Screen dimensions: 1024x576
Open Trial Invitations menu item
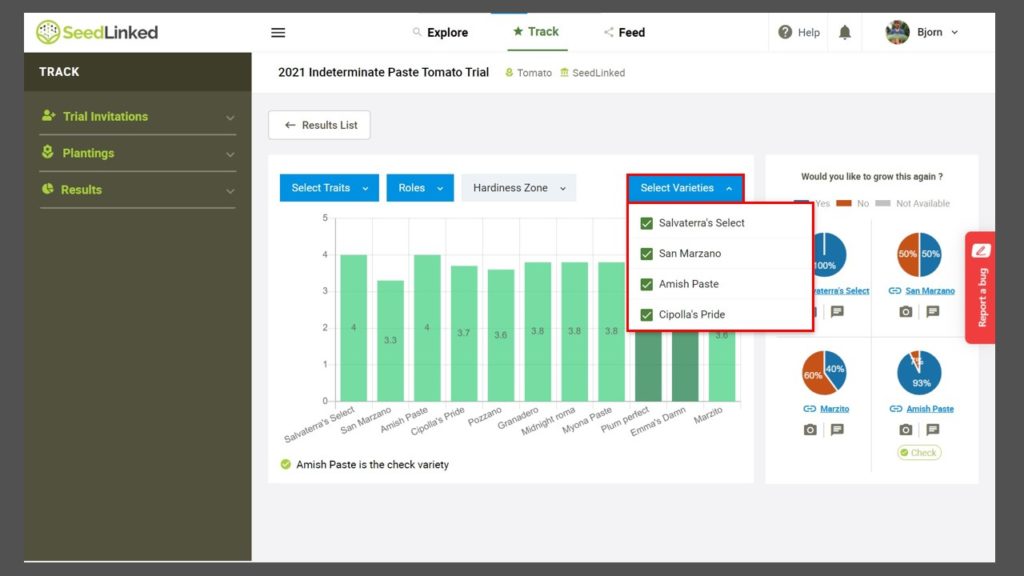tap(138, 116)
